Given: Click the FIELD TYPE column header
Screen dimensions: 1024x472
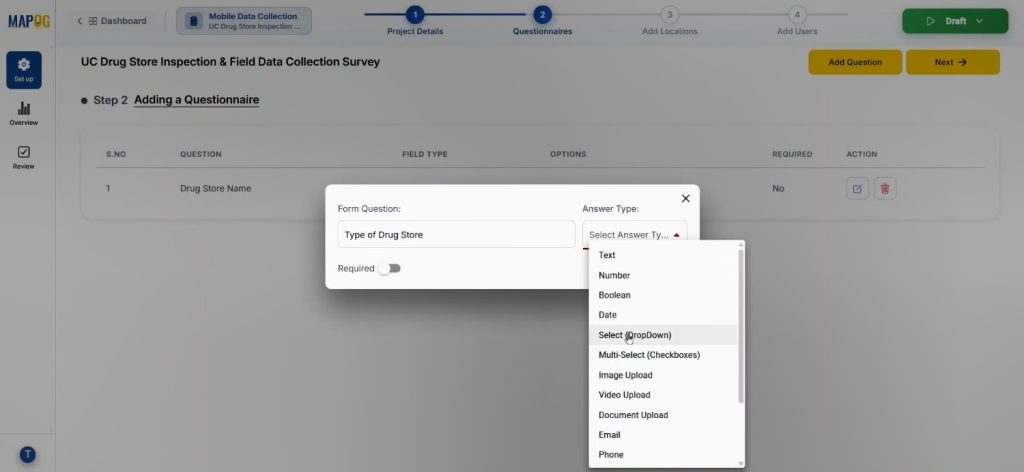Looking at the screenshot, I should point(424,155).
